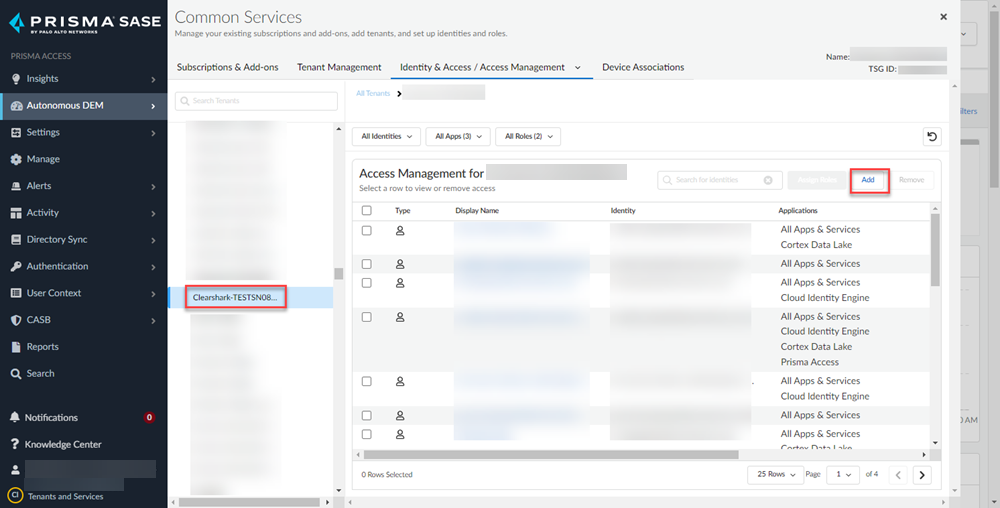The width and height of the screenshot is (1000, 508).
Task: Expand the All Apps (3) dropdown
Action: pyautogui.click(x=457, y=136)
